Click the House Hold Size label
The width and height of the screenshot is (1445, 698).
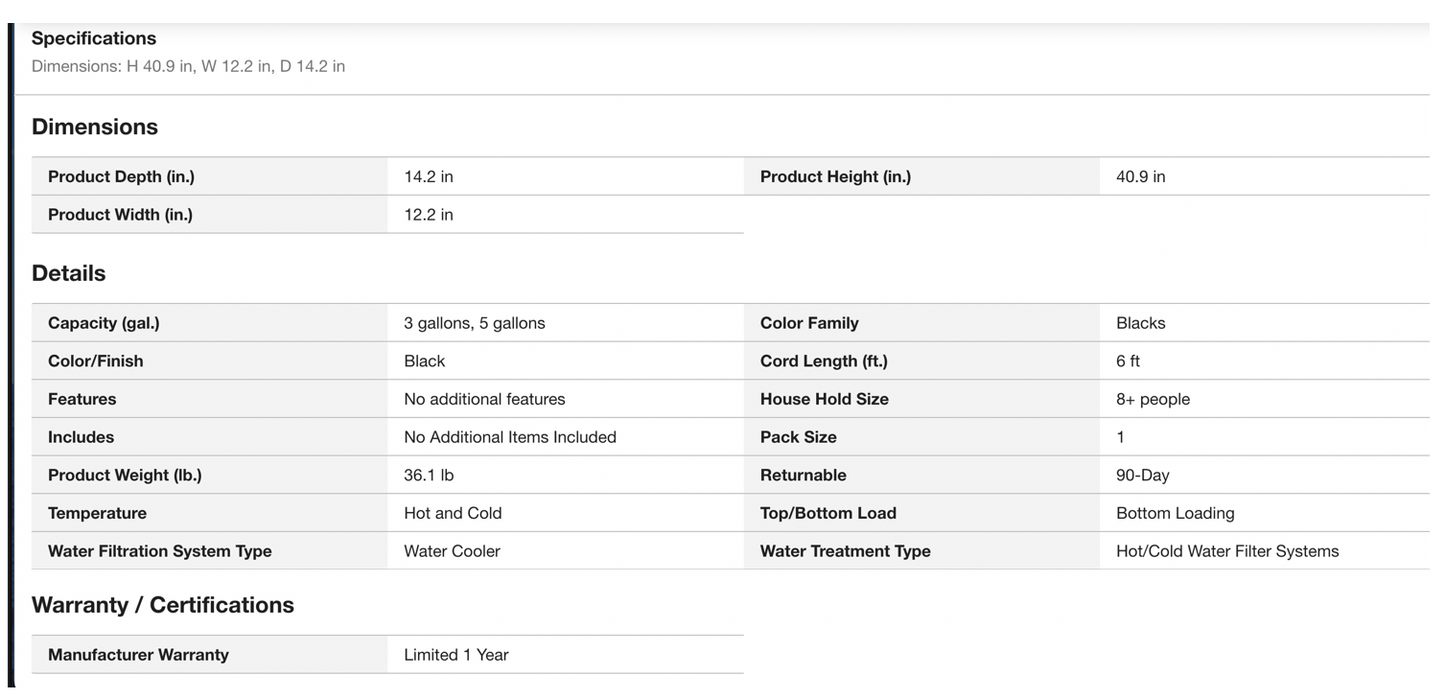pyautogui.click(x=824, y=399)
